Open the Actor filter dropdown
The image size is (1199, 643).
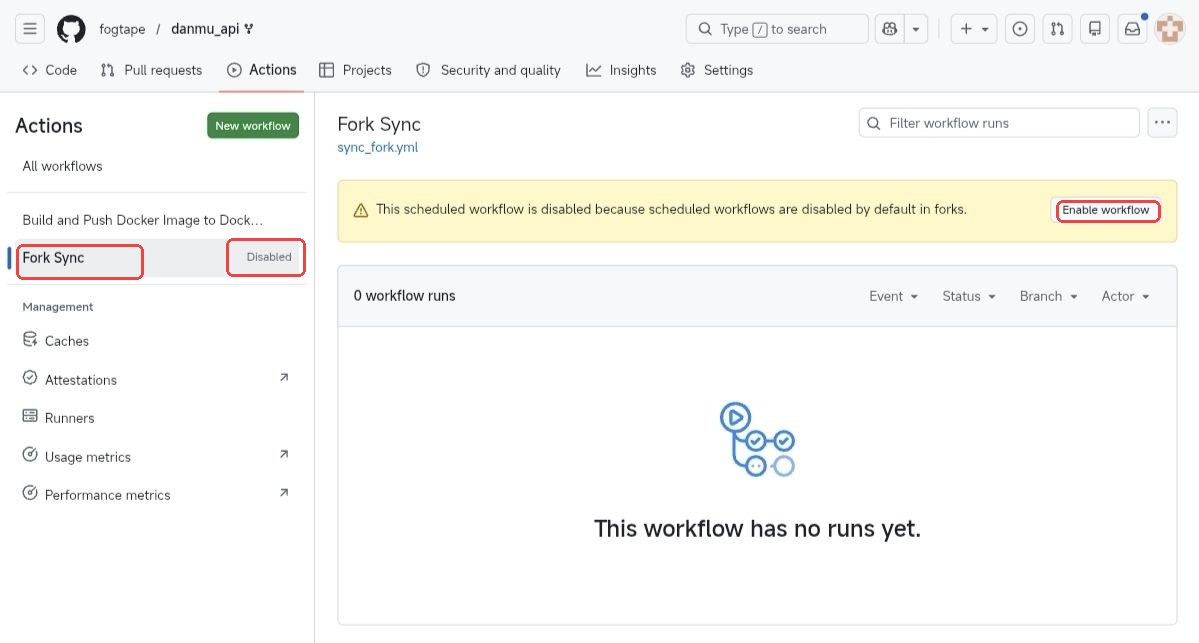pyautogui.click(x=1124, y=296)
